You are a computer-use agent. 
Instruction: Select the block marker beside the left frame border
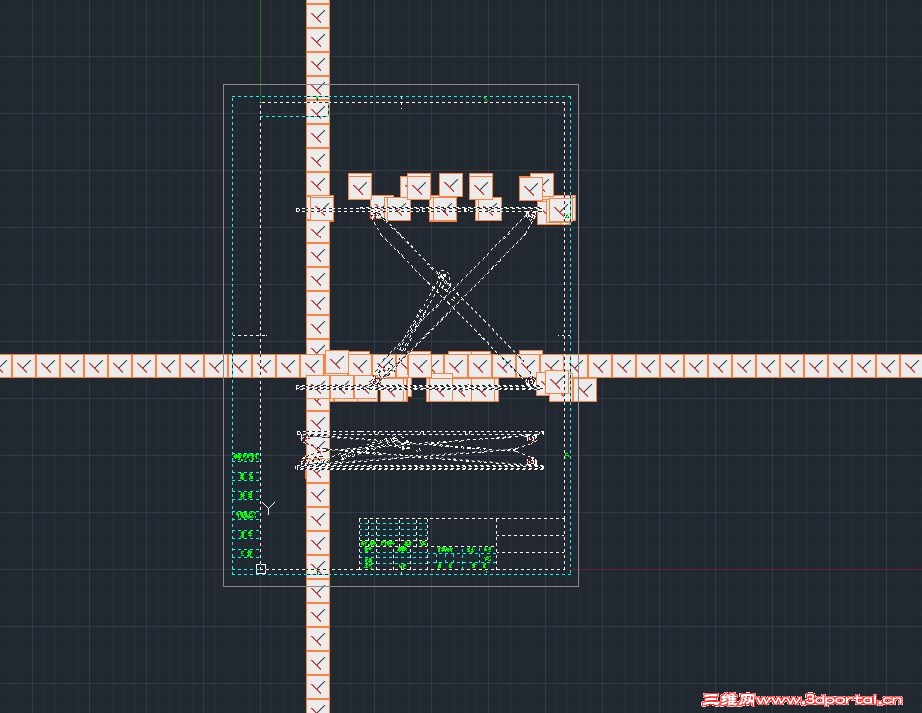click(x=239, y=366)
